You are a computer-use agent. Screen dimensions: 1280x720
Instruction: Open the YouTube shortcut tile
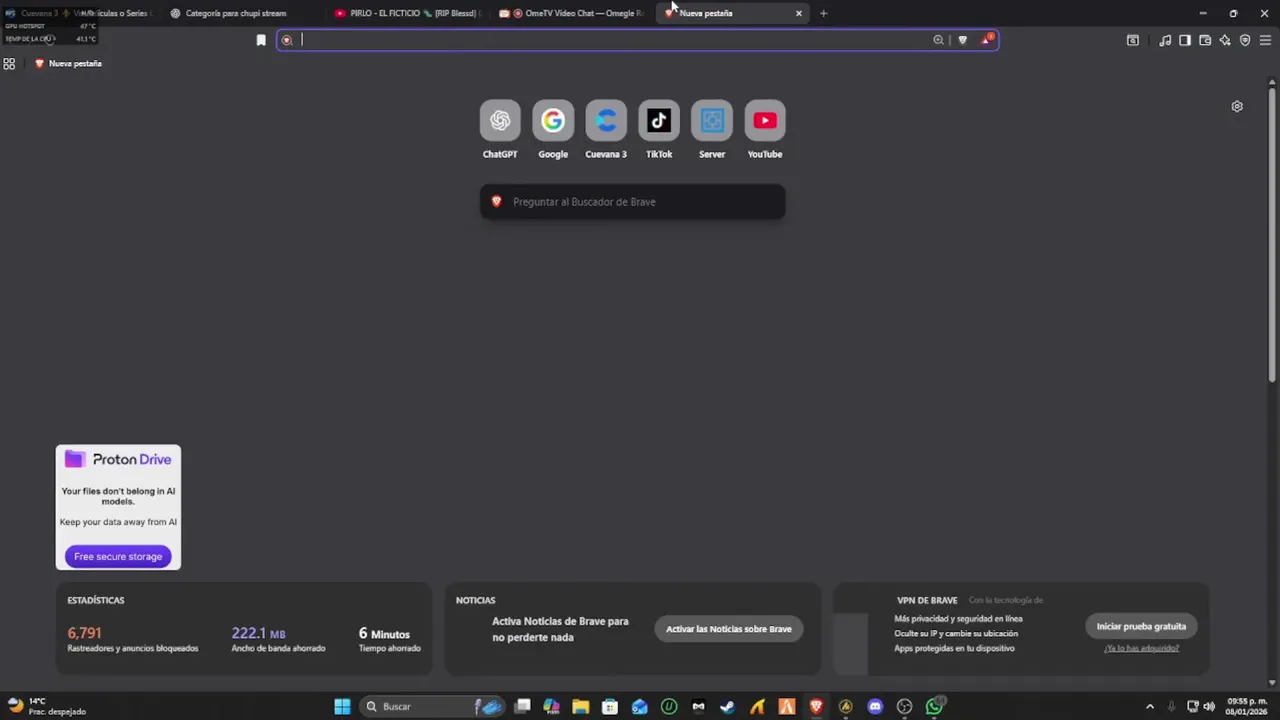pos(765,121)
